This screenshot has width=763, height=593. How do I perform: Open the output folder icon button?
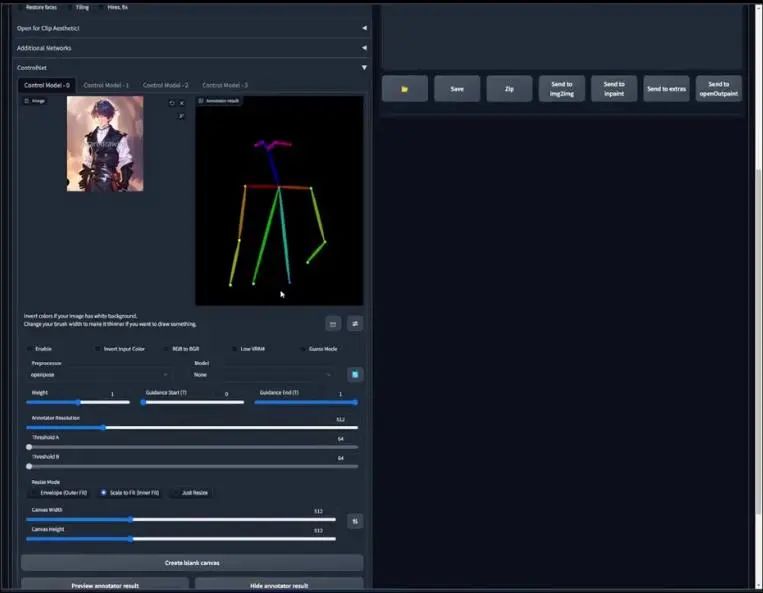coord(405,89)
